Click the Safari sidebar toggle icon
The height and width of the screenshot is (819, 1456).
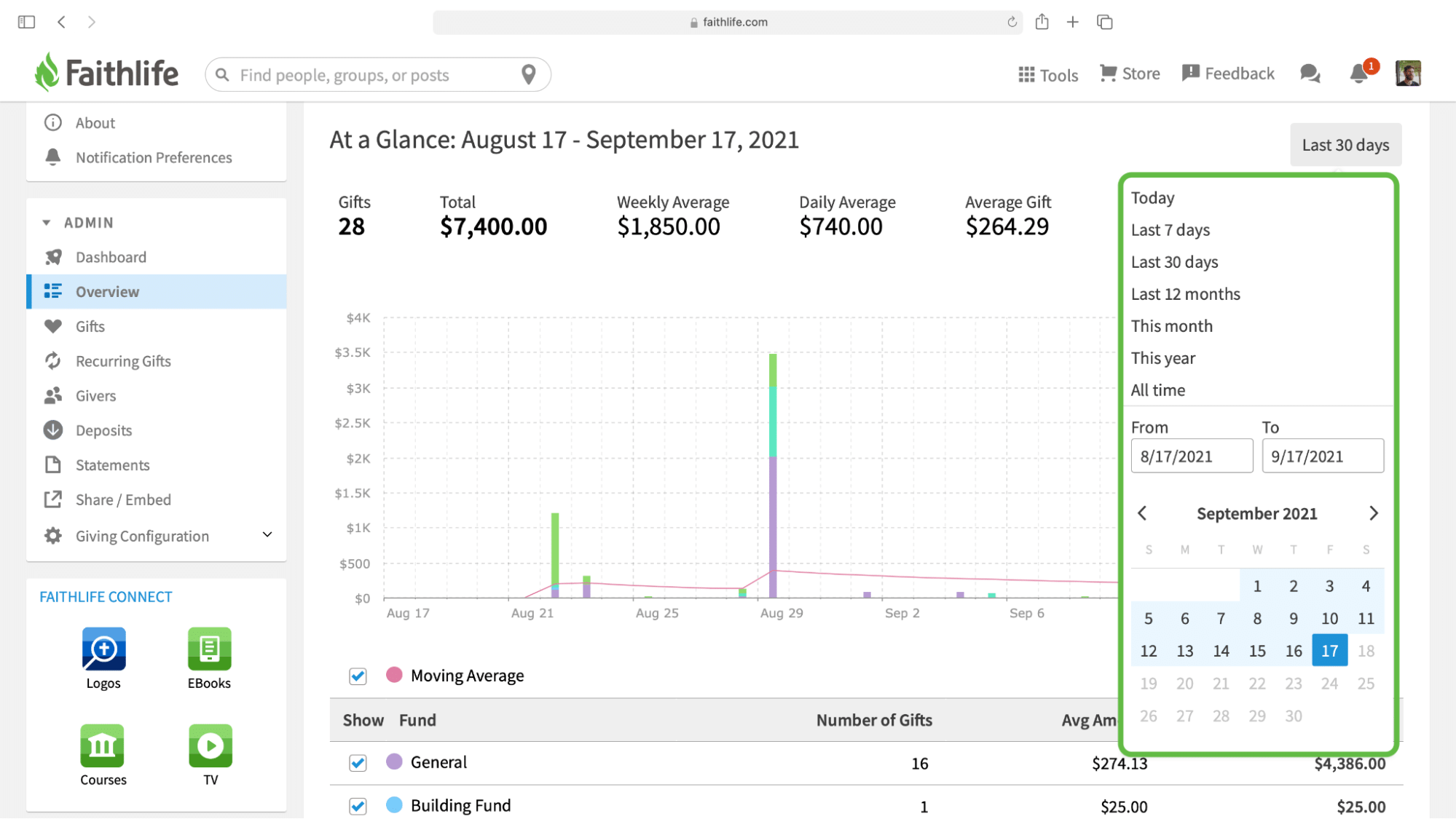pos(26,22)
